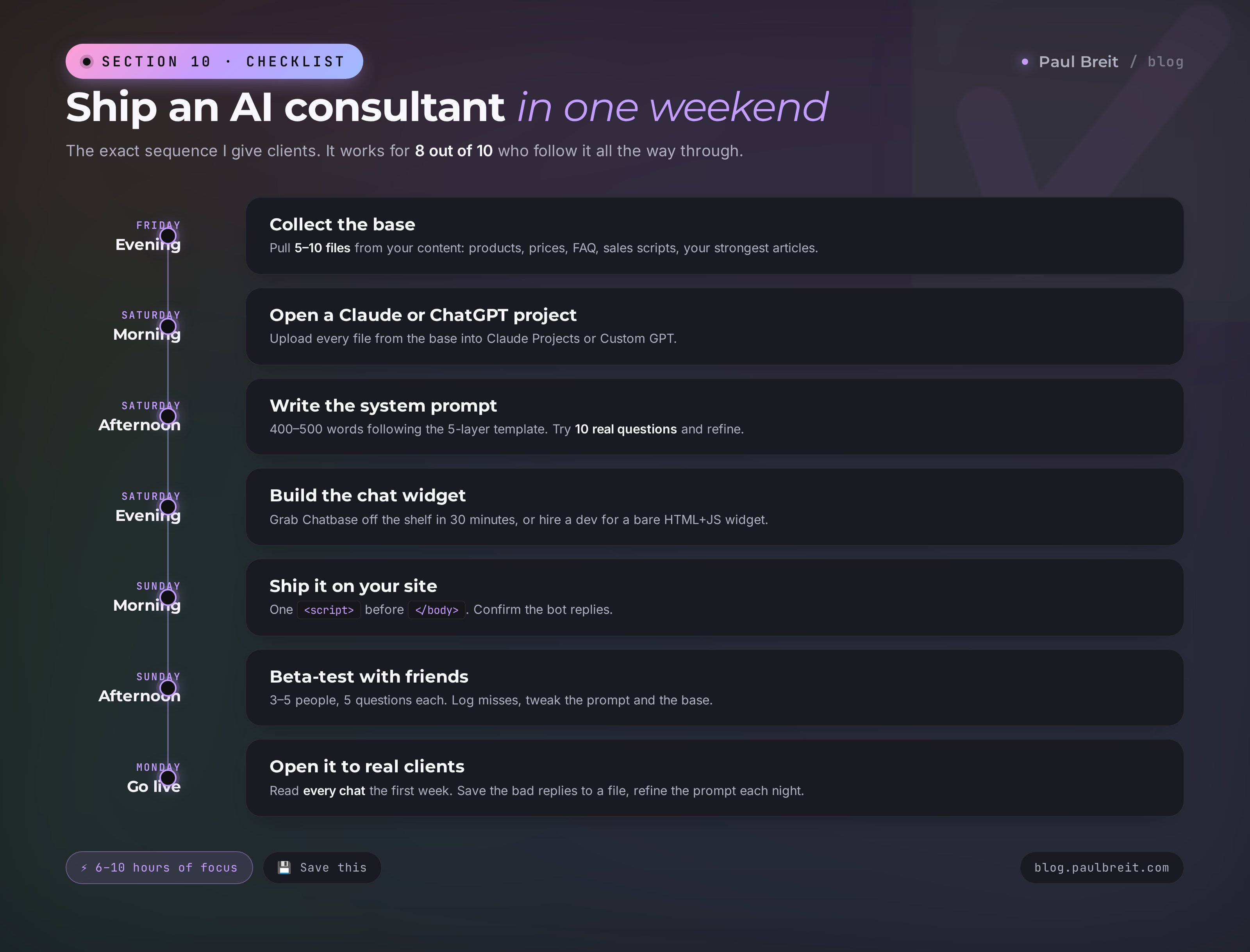Click the floppy disk save icon
The image size is (1250, 952).
point(284,868)
